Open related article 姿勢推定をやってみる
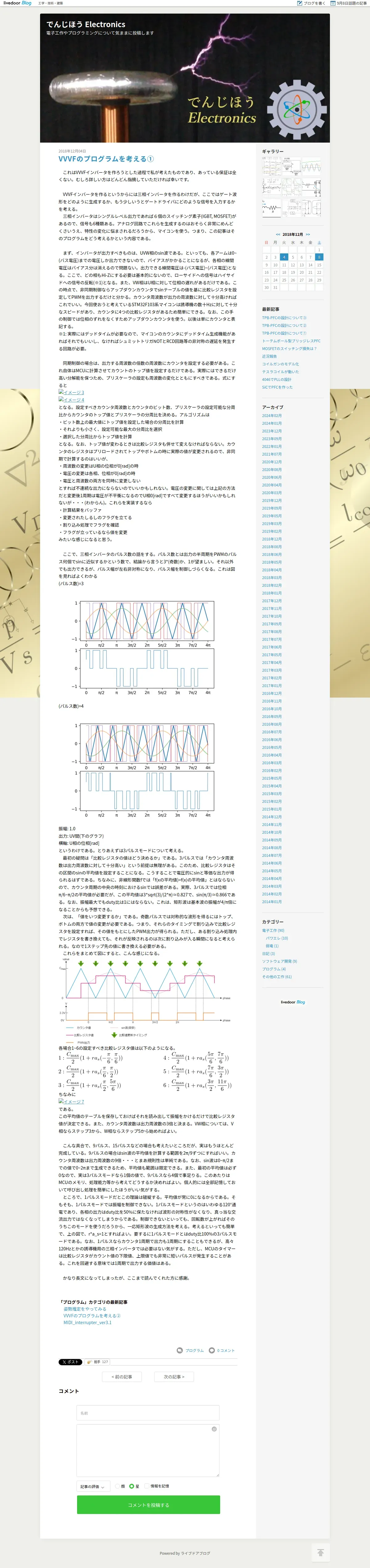The height and width of the screenshot is (1568, 370). coord(84,1309)
